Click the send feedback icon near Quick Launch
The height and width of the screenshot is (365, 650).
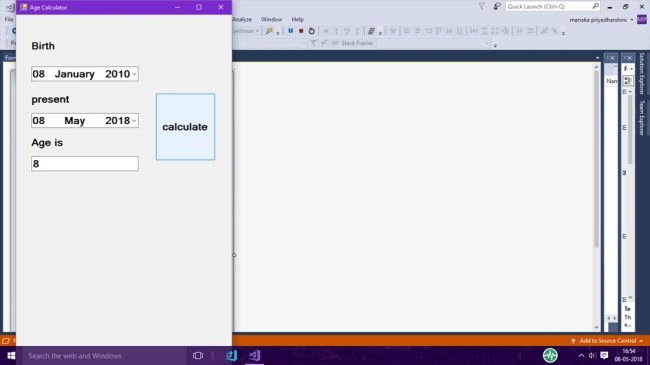point(497,6)
